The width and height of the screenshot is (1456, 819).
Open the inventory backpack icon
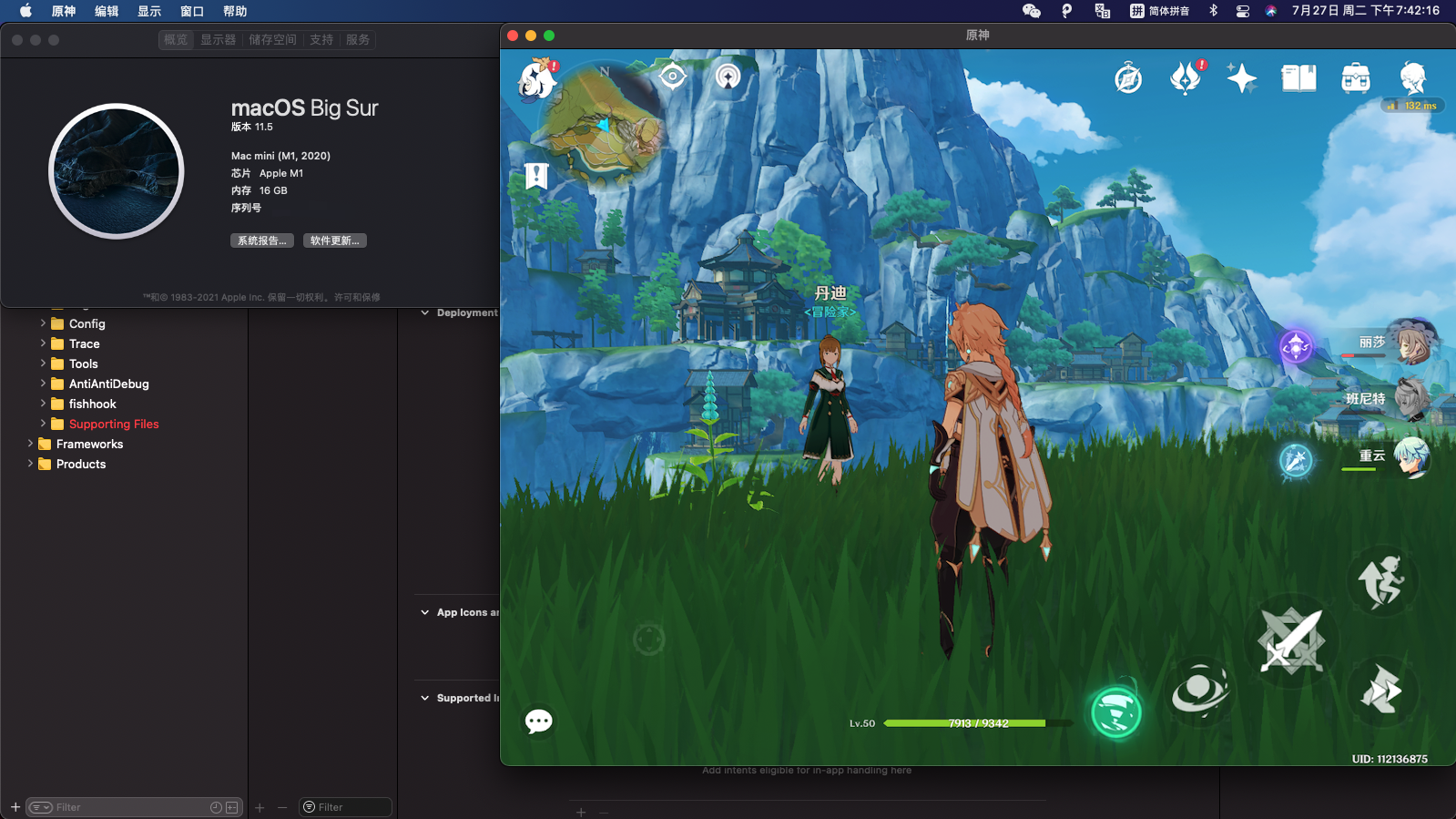pos(1356,78)
